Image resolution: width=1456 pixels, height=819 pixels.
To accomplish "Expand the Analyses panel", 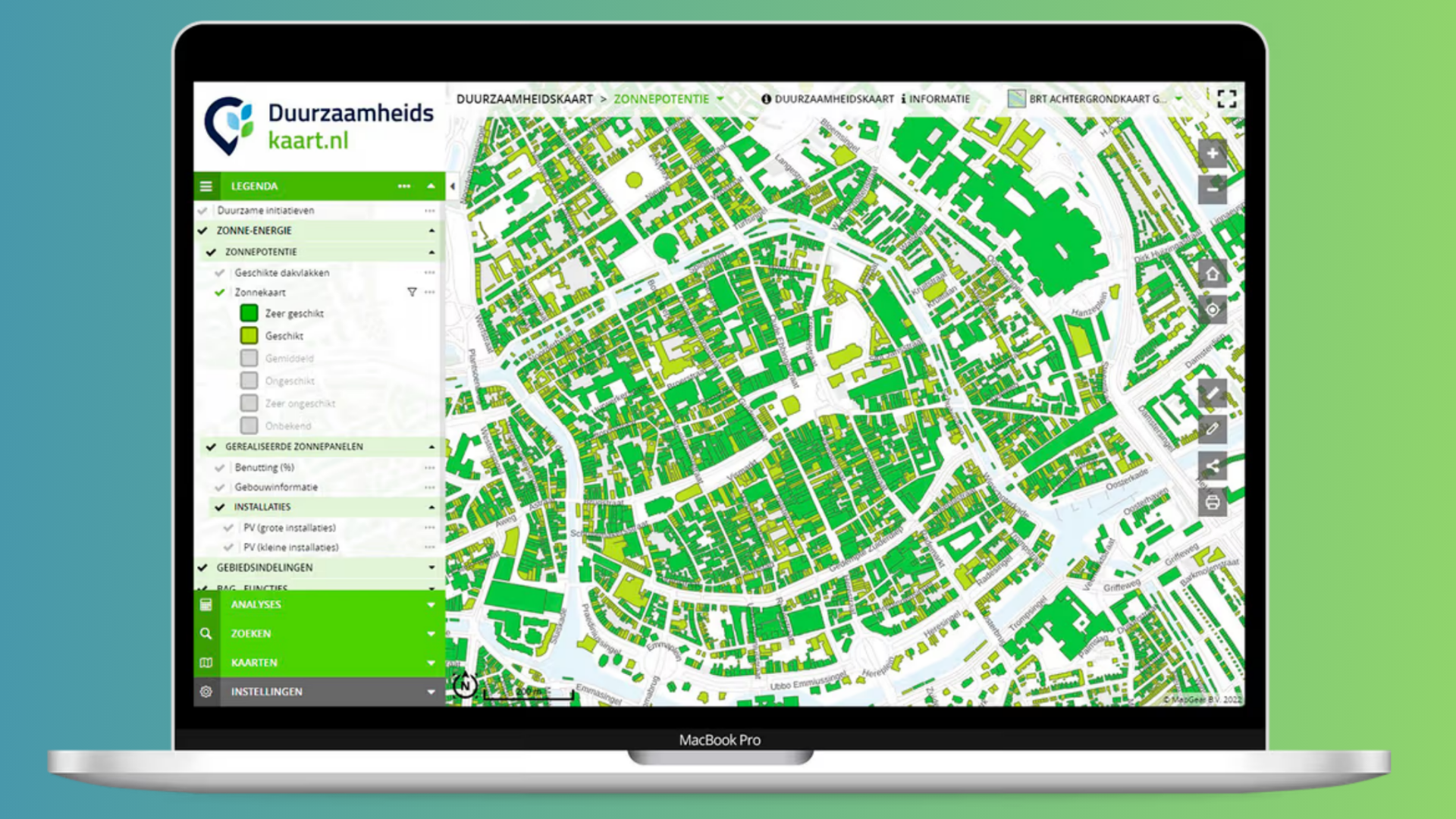I will 431,604.
